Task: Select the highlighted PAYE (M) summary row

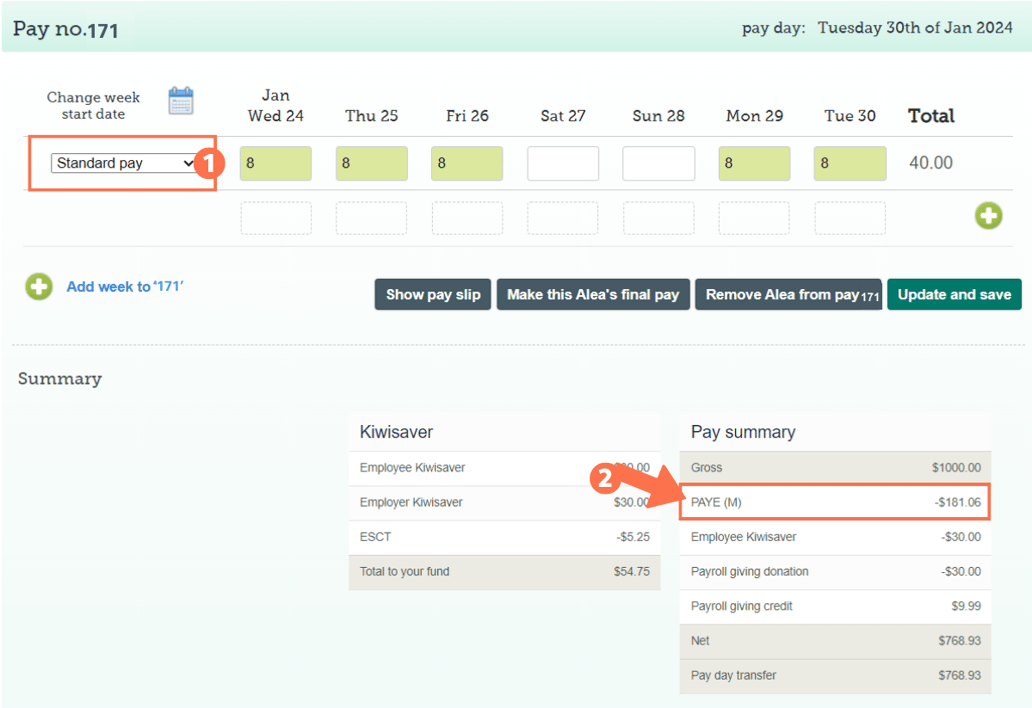Action: pos(835,502)
